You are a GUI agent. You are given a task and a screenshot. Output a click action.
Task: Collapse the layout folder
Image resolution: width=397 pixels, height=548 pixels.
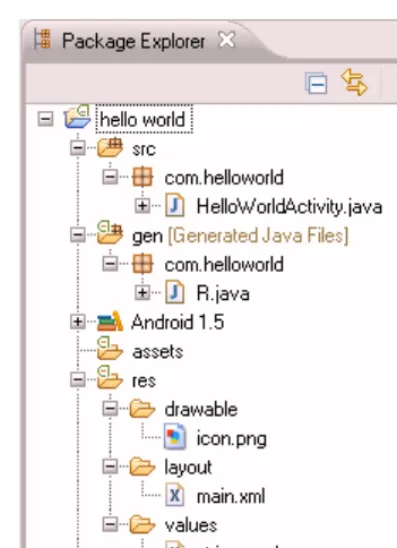[x=110, y=466]
